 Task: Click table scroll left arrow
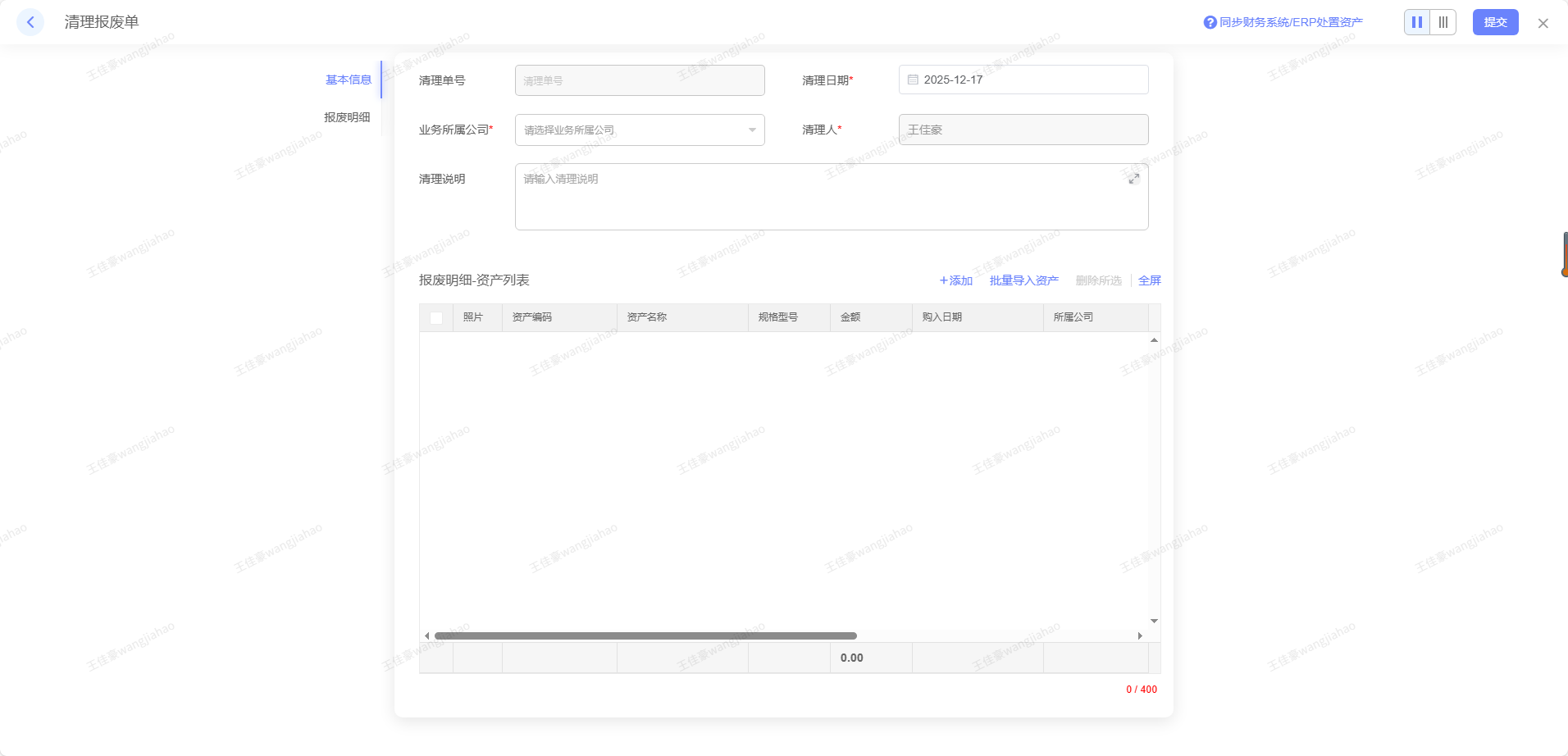426,635
